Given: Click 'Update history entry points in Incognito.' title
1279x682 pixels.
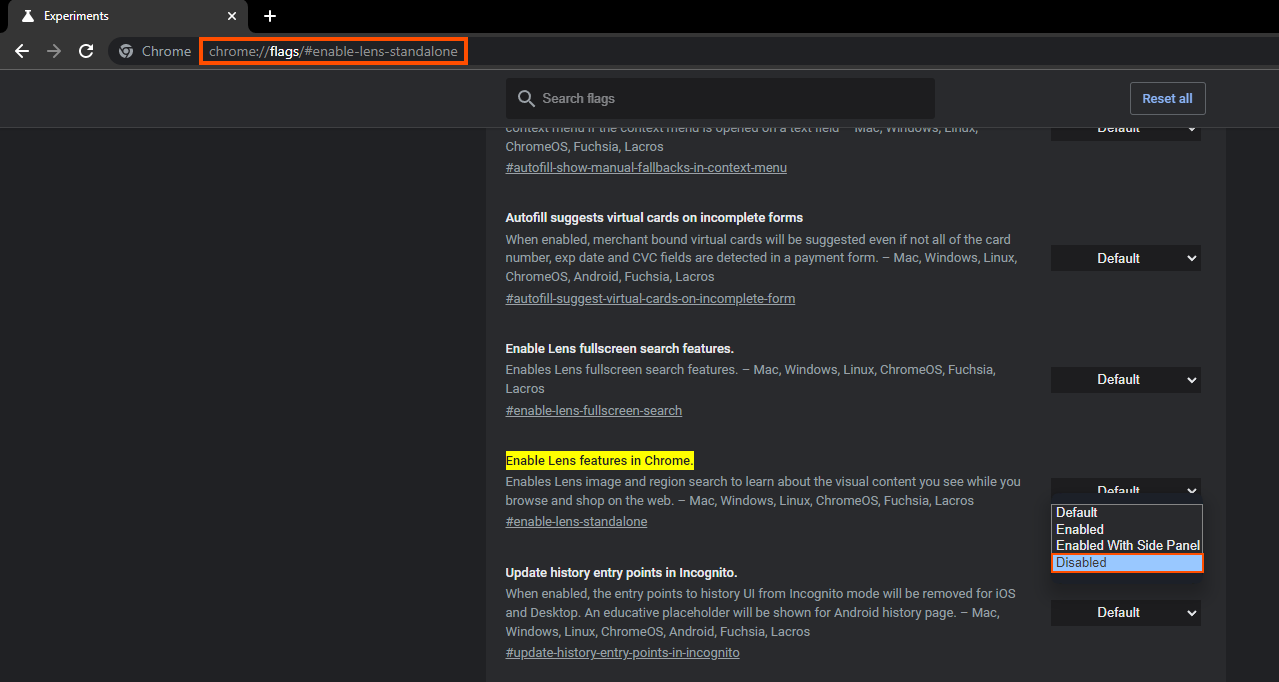Looking at the screenshot, I should [621, 572].
